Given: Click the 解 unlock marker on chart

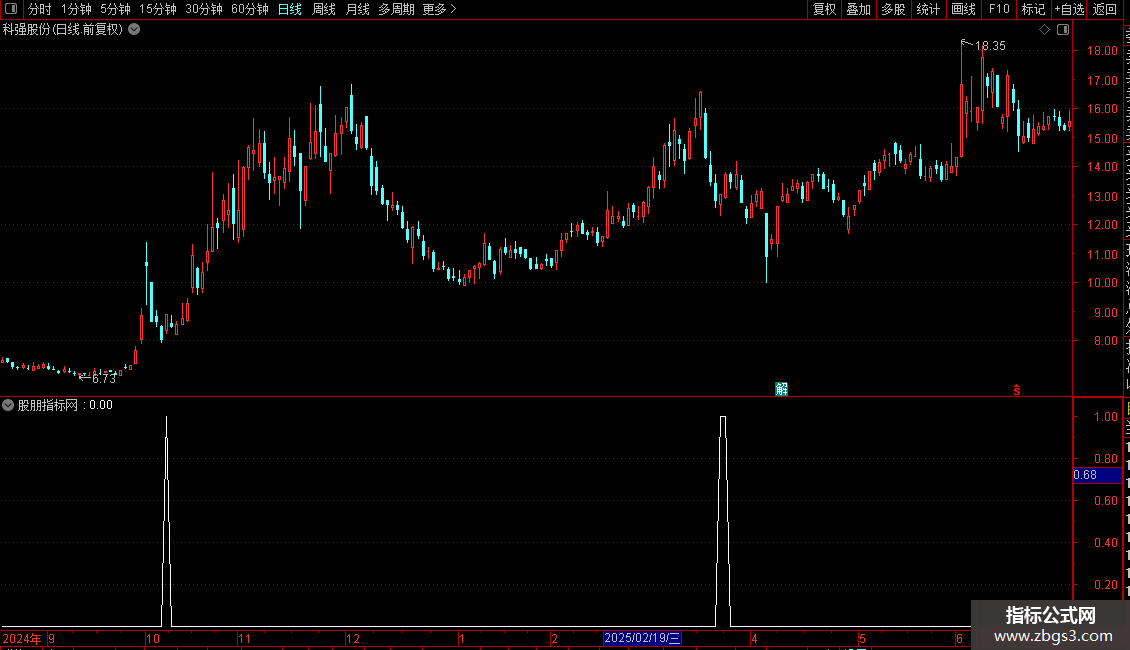Looking at the screenshot, I should [781, 389].
